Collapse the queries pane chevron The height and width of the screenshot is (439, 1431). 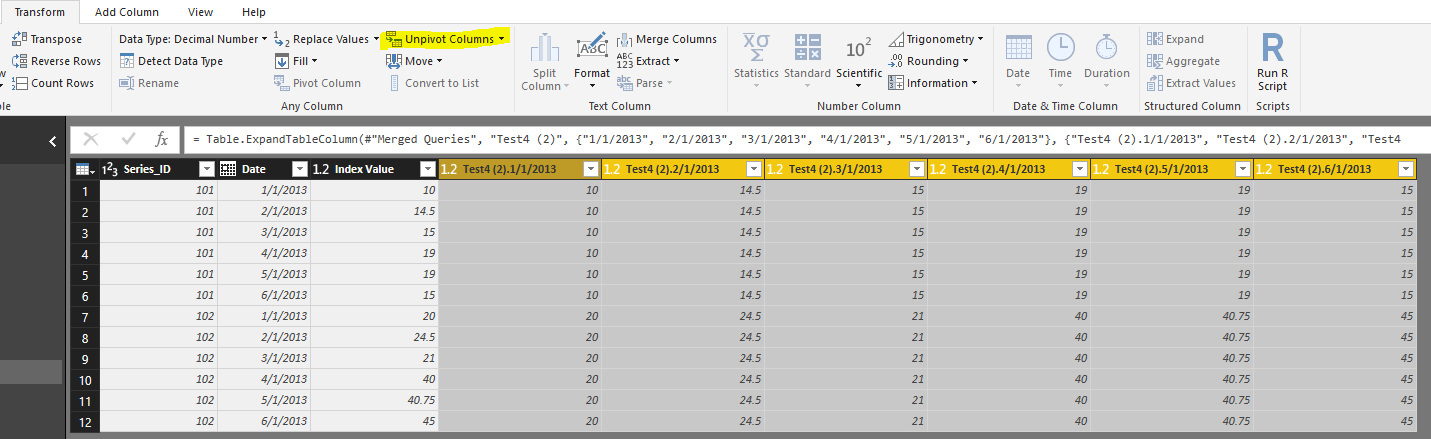coord(53,142)
